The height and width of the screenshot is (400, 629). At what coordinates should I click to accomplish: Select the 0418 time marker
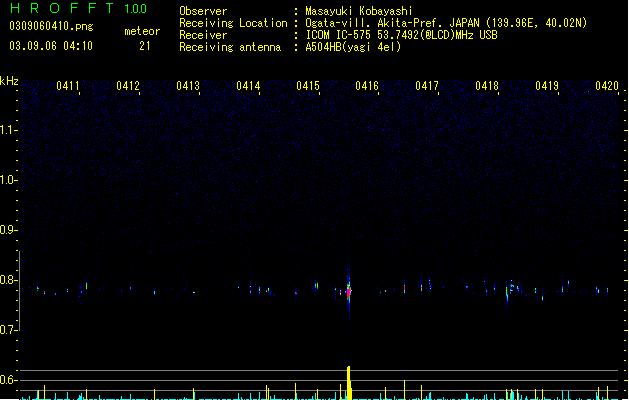[x=487, y=86]
